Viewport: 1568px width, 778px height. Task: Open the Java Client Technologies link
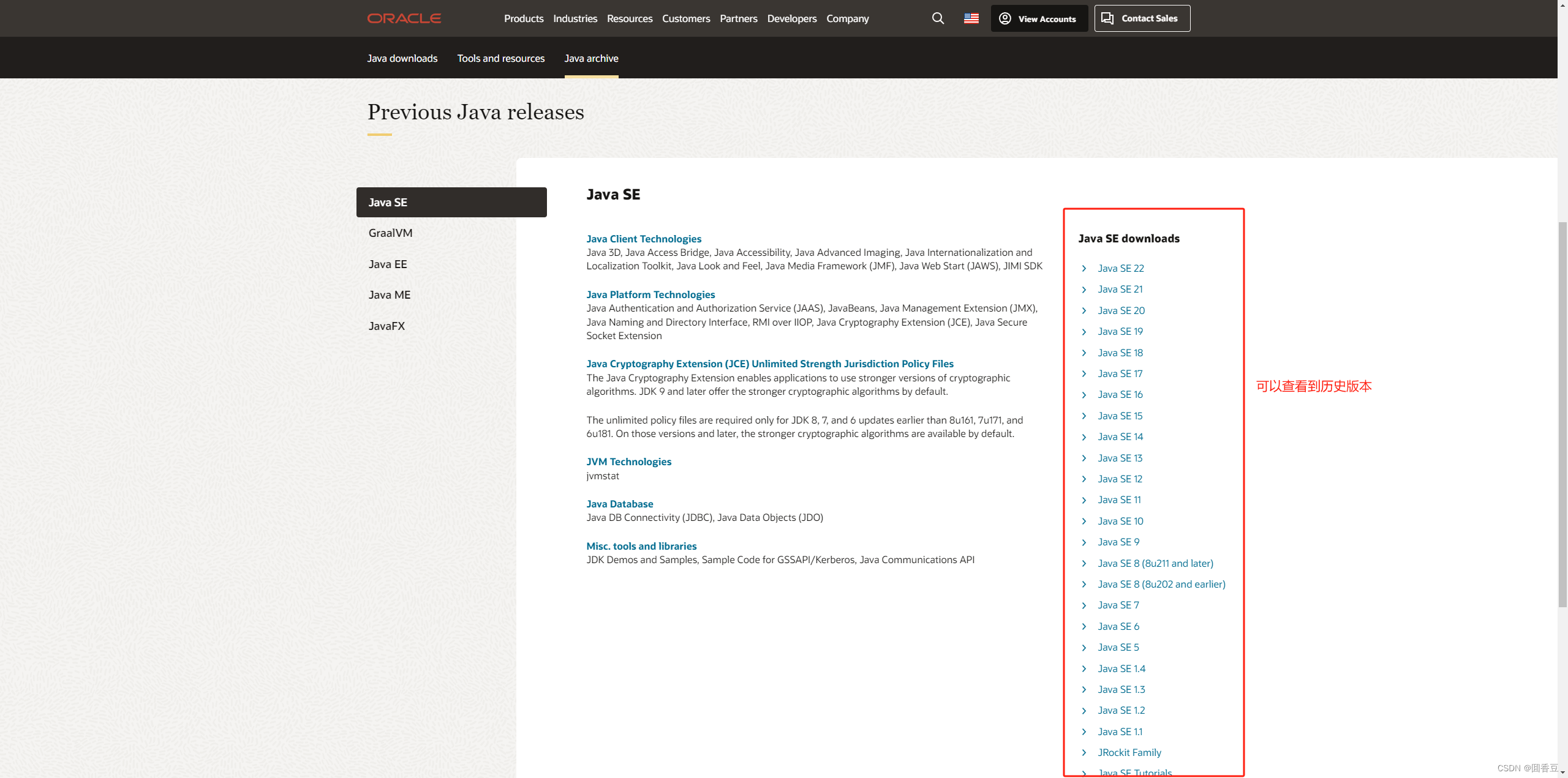(644, 239)
